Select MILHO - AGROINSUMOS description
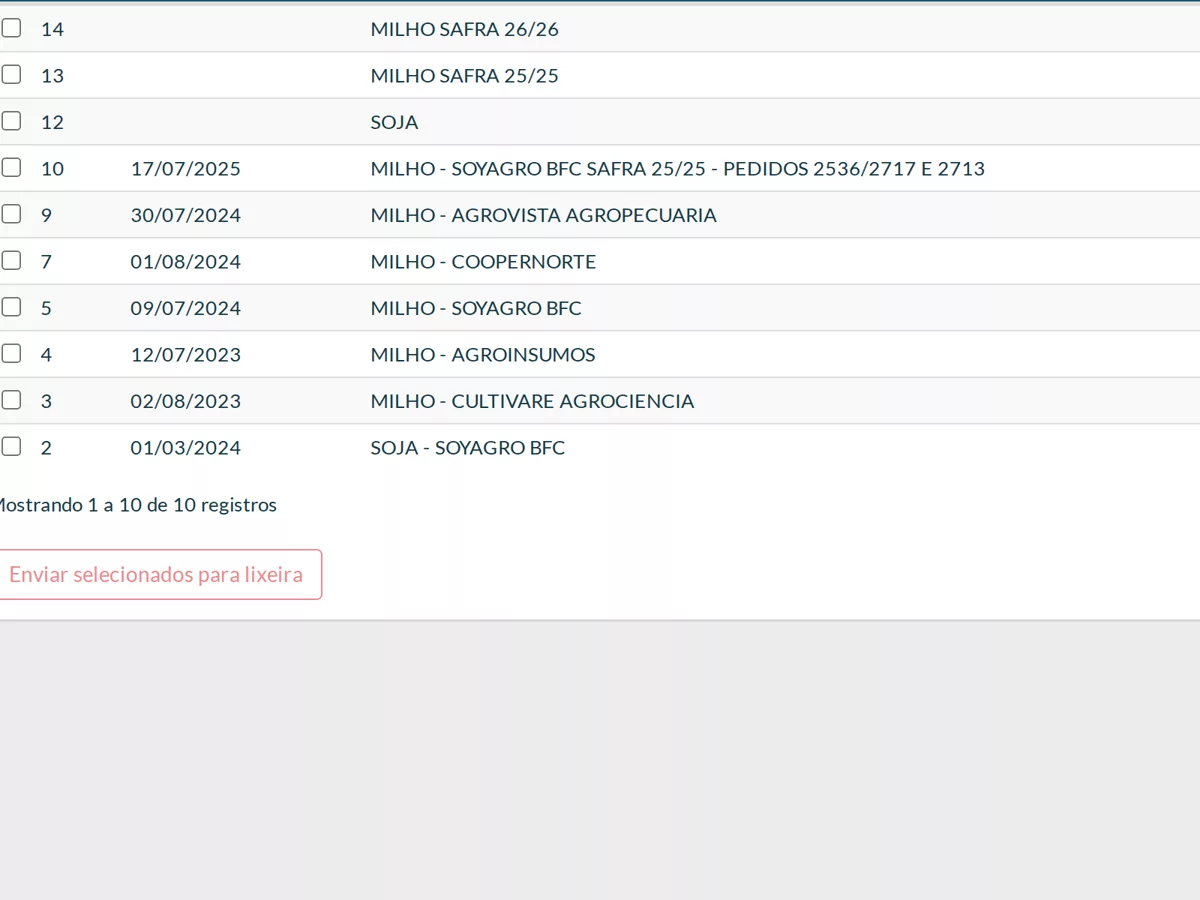 pyautogui.click(x=483, y=354)
